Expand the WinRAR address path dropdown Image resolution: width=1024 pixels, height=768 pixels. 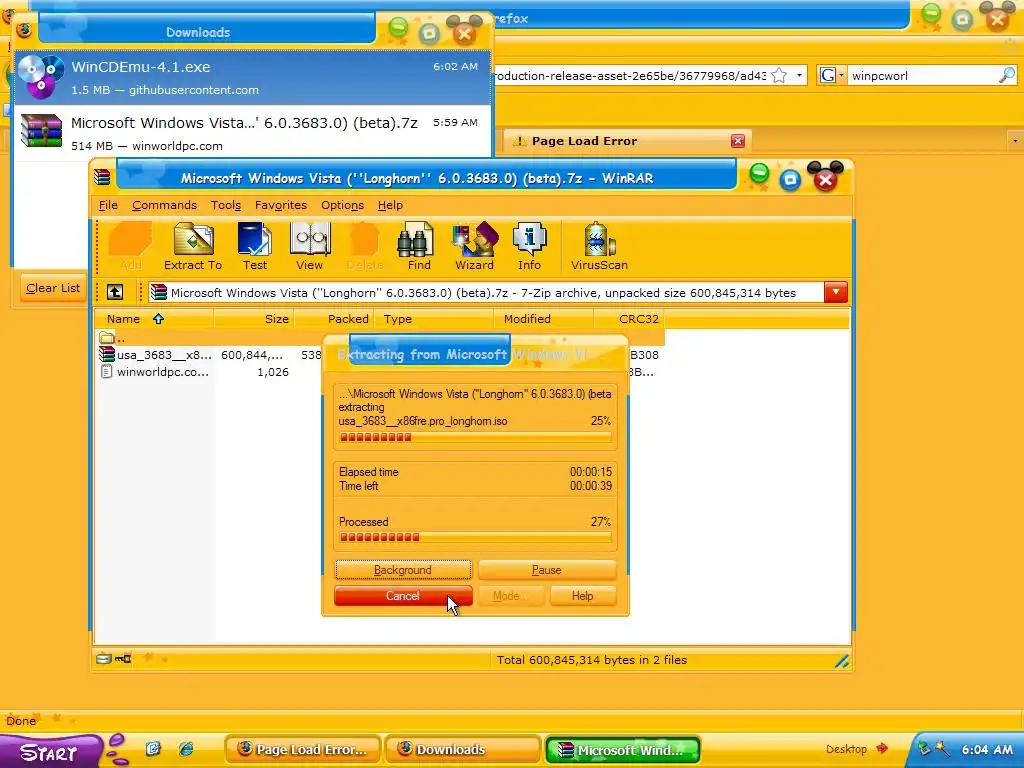[836, 292]
